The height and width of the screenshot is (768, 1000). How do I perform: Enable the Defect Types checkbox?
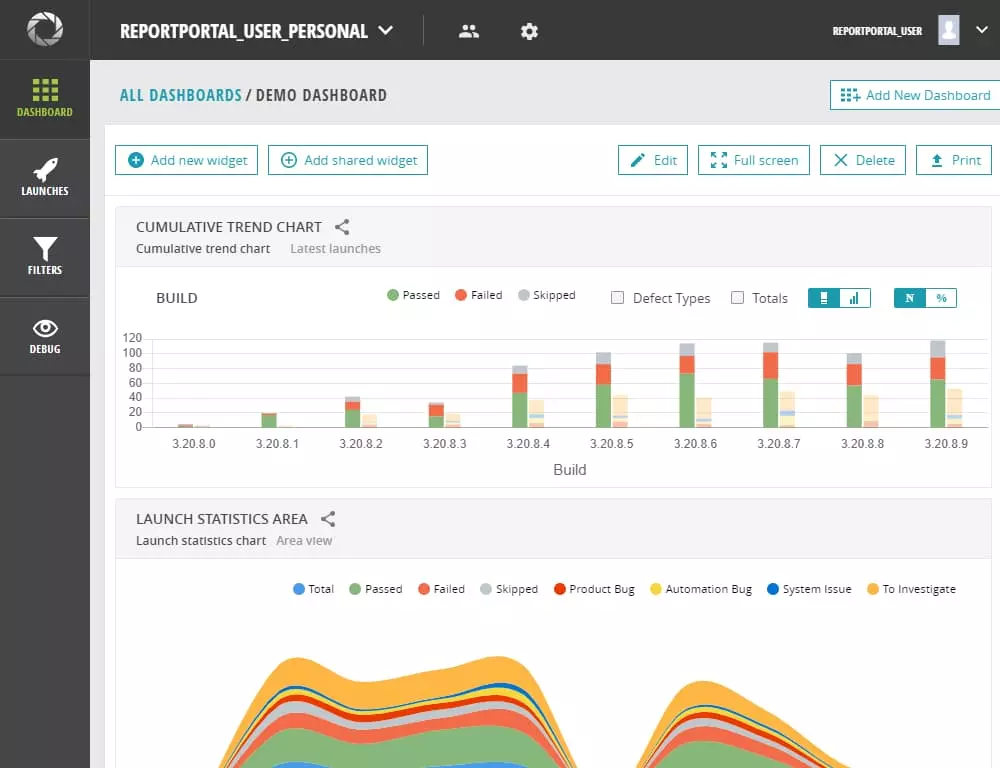click(x=617, y=298)
